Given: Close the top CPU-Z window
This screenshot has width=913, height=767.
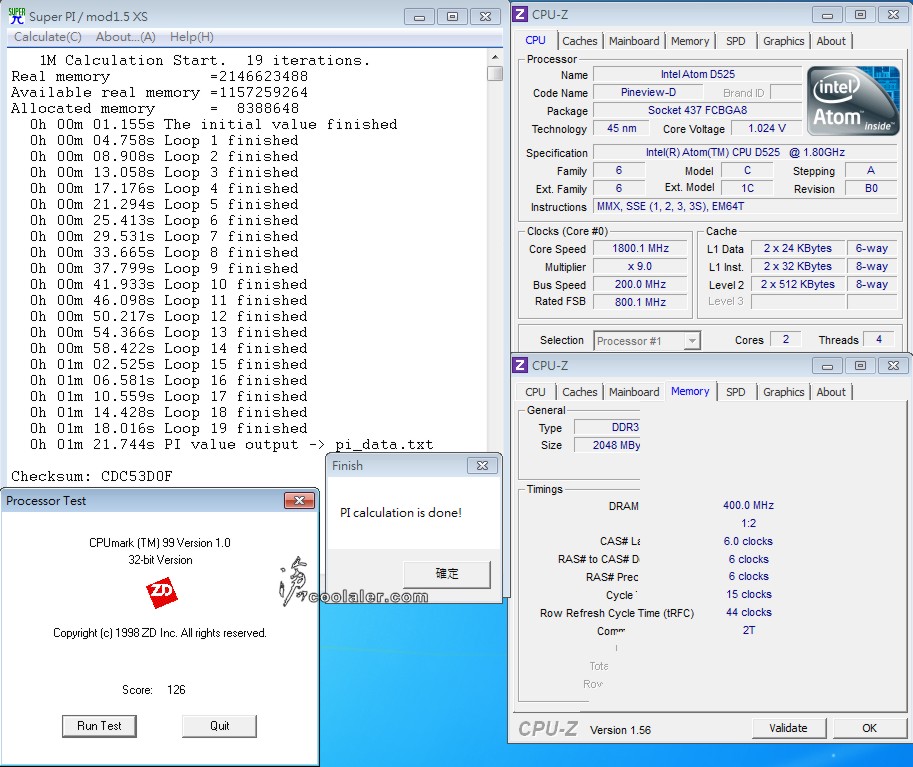Looking at the screenshot, I should click(x=894, y=15).
